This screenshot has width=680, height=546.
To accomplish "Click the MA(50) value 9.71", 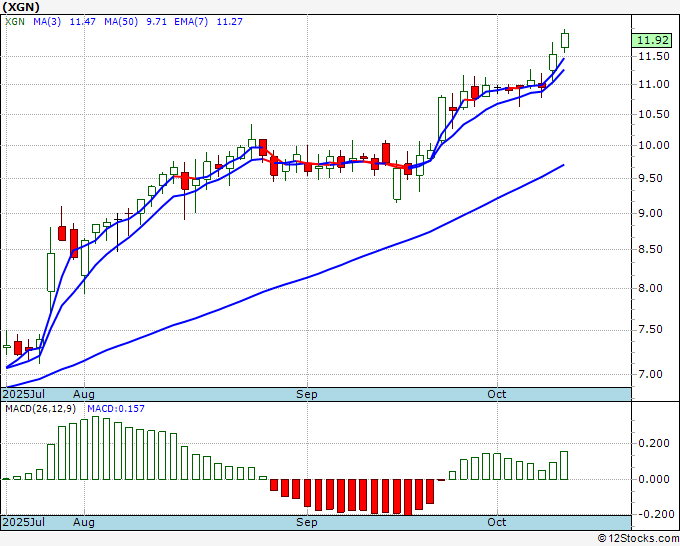I will tap(156, 21).
